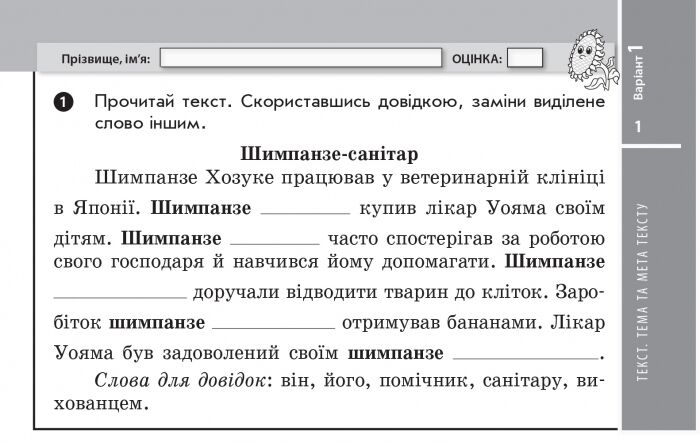Click the ОЦІНКА grade box

pos(525,59)
